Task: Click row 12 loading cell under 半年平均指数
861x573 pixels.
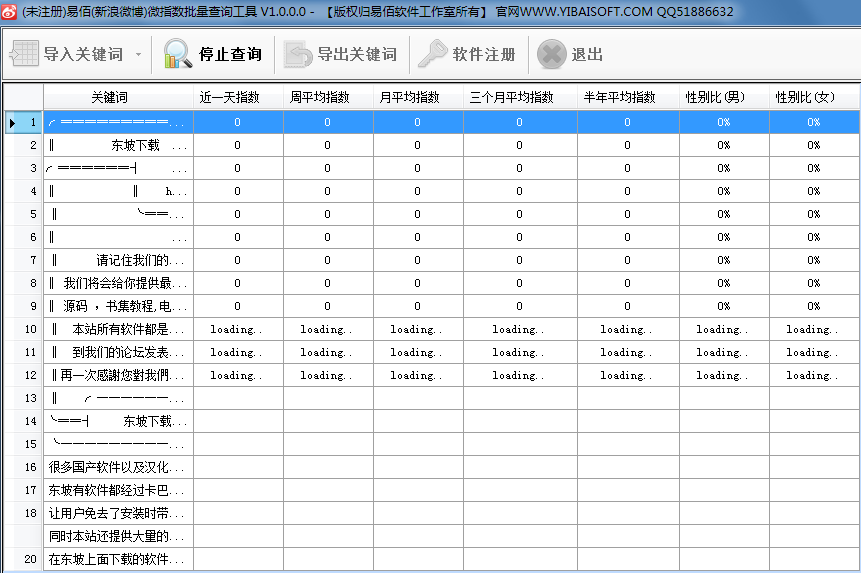Action: (x=629, y=375)
